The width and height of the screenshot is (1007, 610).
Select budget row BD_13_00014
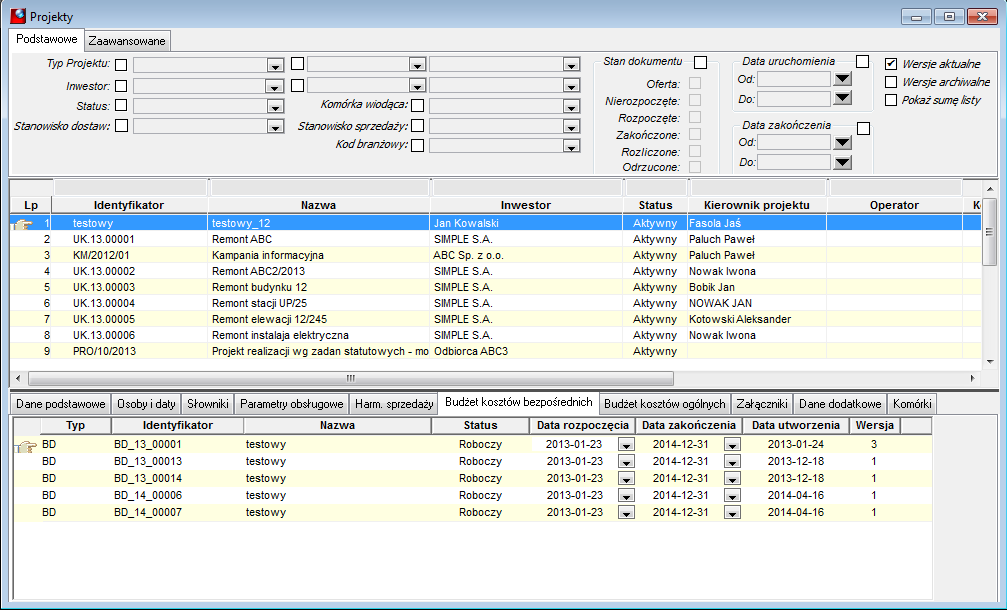pyautogui.click(x=472, y=478)
